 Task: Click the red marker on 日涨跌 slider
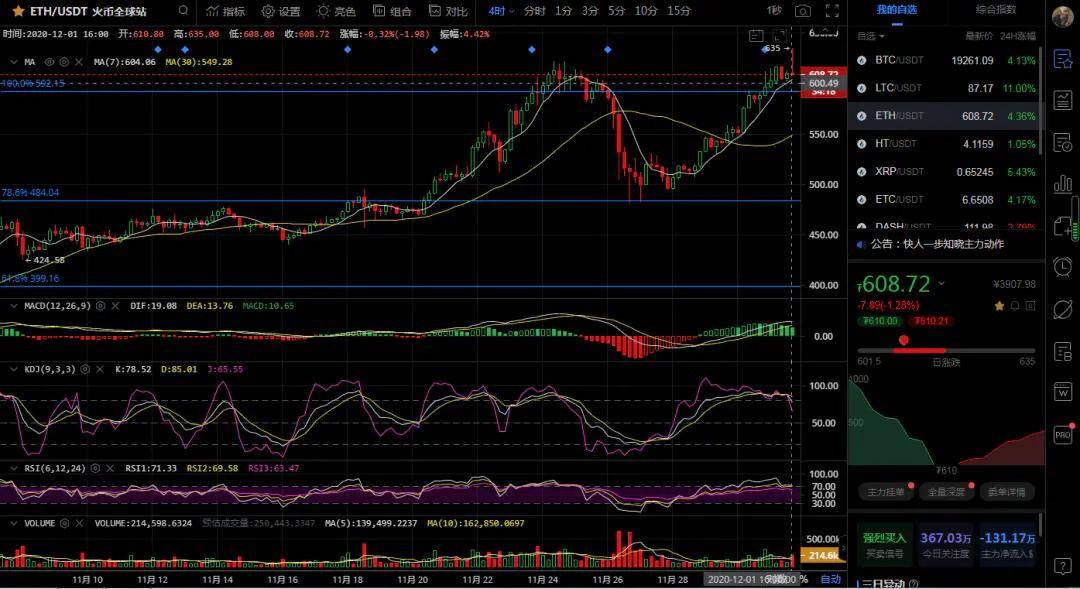pyautogui.click(x=904, y=341)
